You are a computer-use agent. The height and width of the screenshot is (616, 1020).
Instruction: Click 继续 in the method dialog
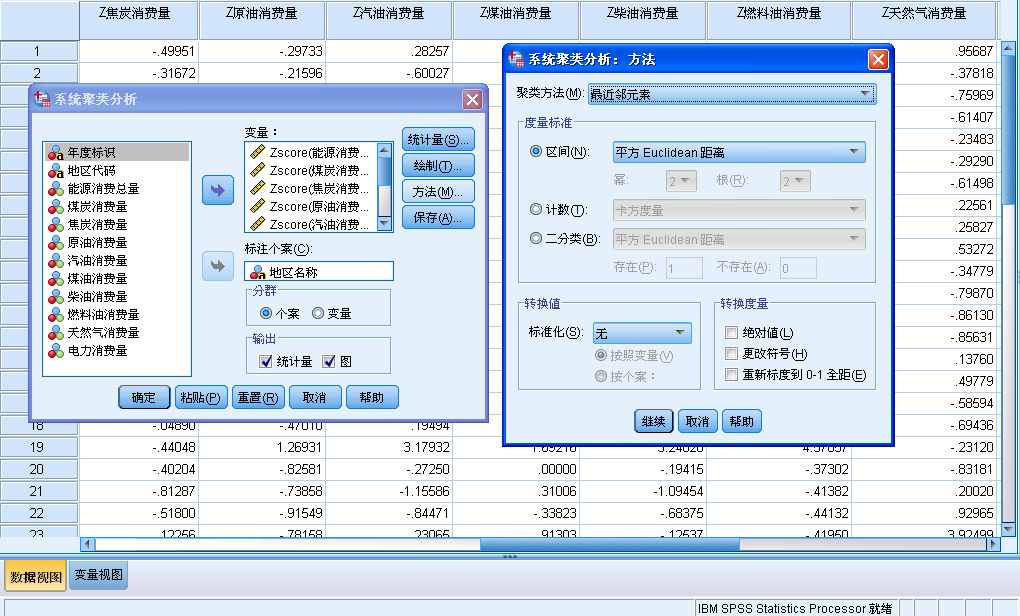click(654, 421)
